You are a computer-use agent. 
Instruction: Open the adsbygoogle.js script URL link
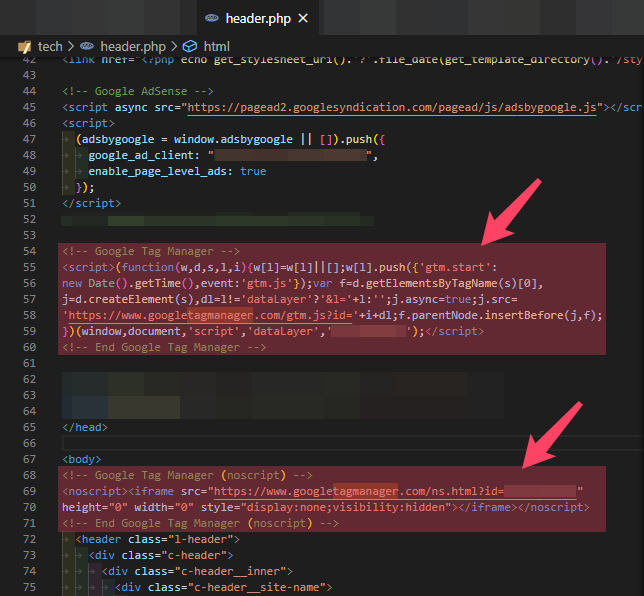click(392, 108)
